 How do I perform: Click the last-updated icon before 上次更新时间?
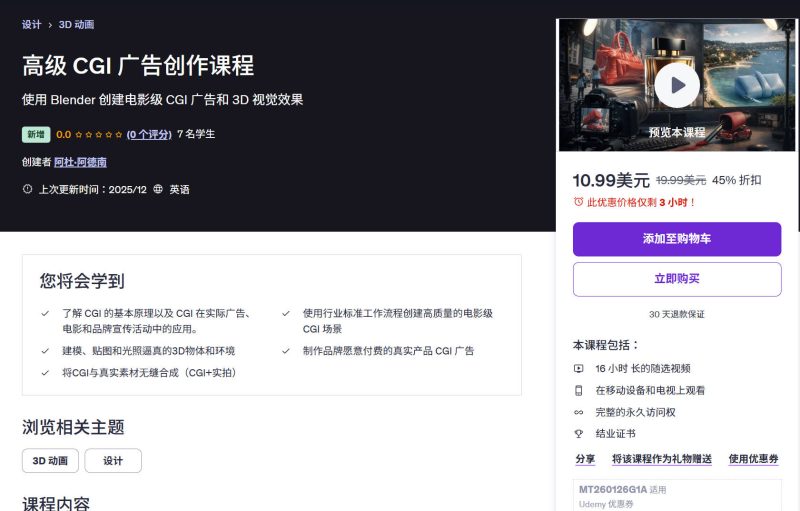point(27,189)
